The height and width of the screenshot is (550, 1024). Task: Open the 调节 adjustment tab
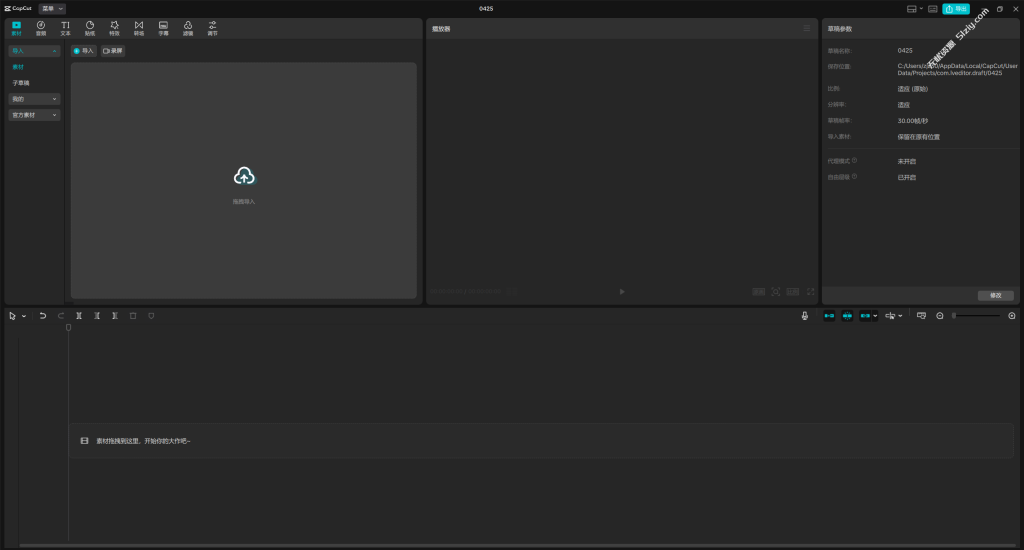[212, 28]
